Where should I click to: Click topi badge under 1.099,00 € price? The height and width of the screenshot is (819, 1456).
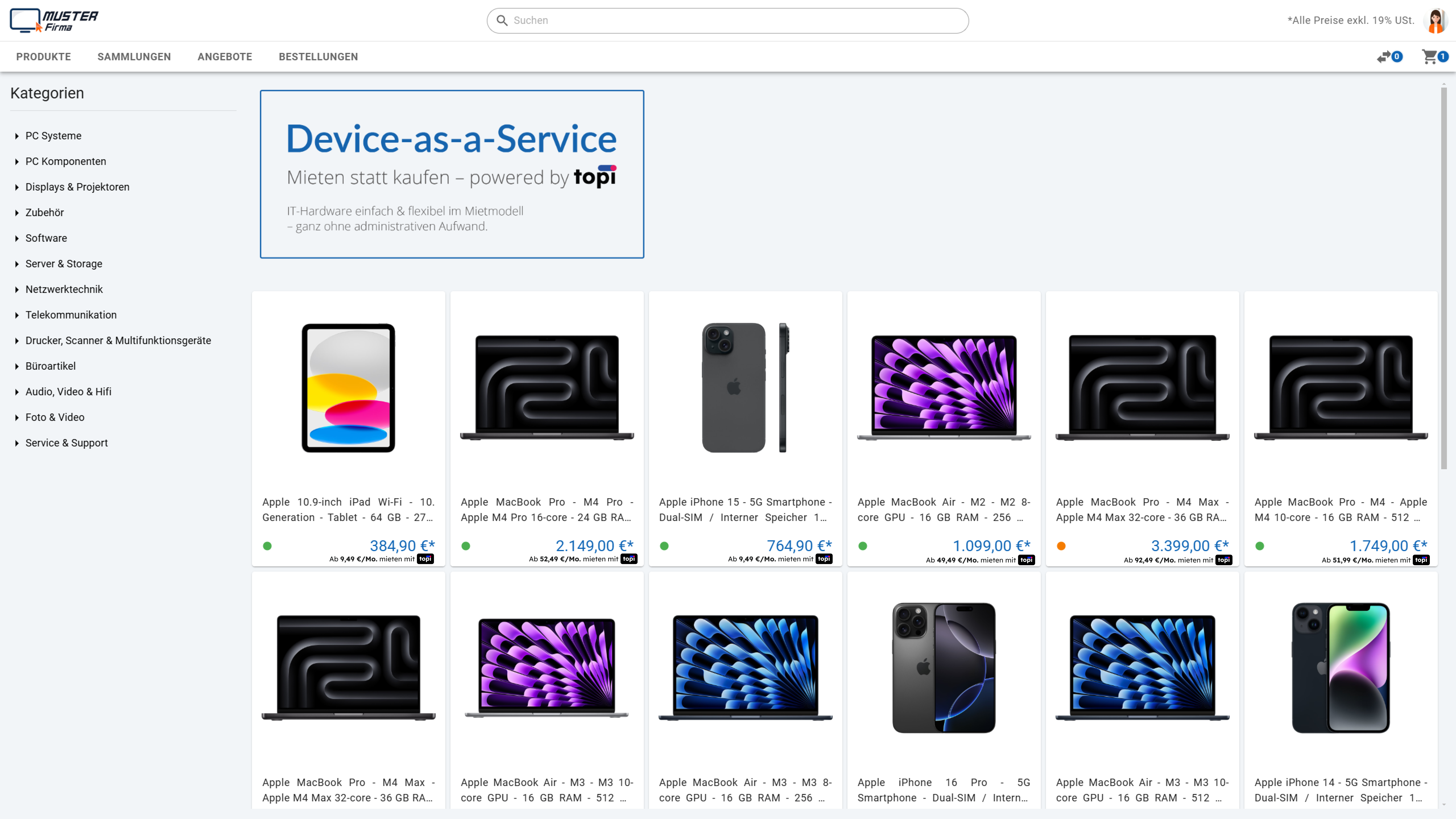1026,560
